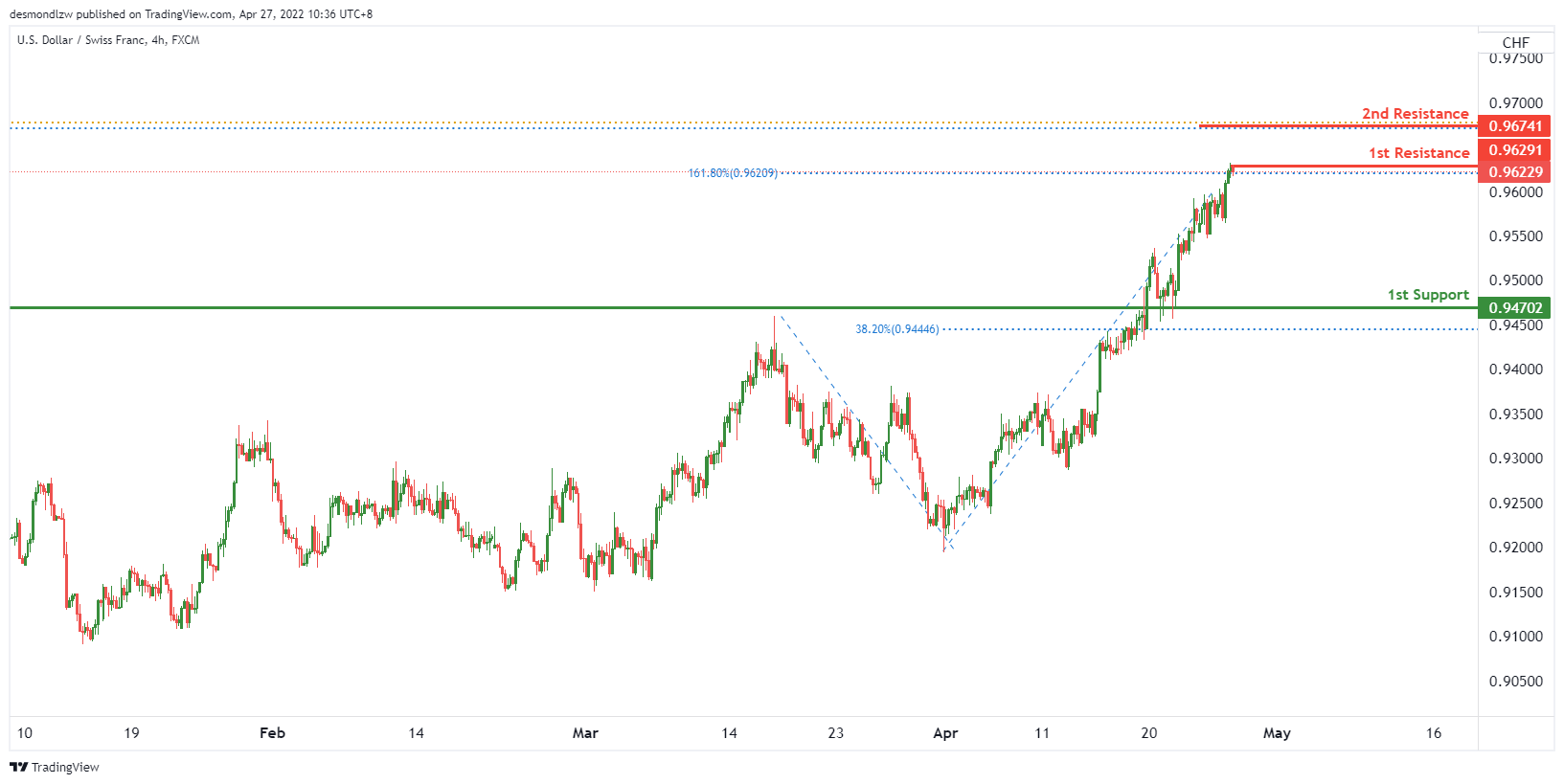Select the U.S. Dollar / Swiss Franc chart title
Screen dimensions: 1564x784
108,40
